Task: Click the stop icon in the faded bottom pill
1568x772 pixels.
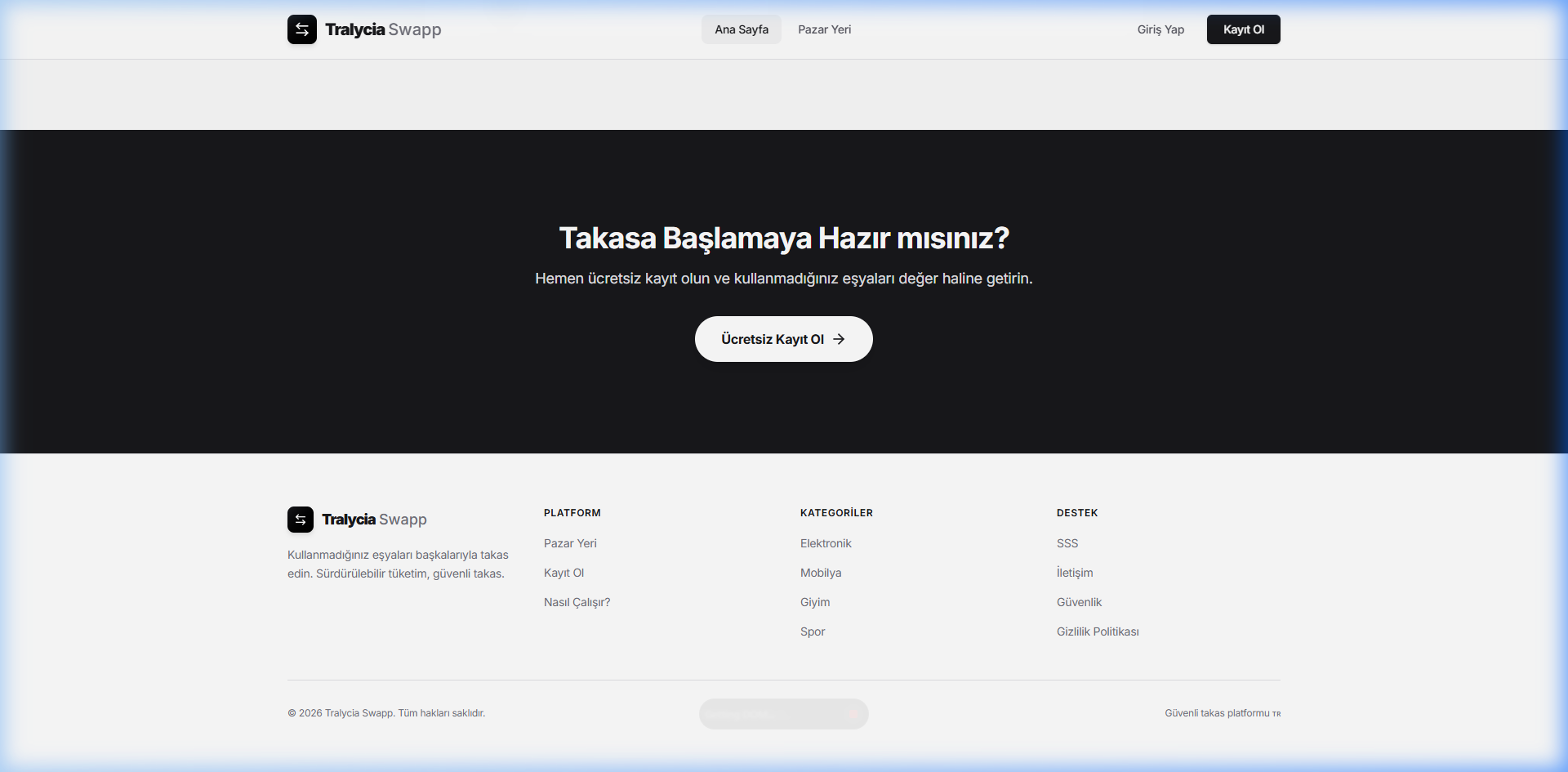Action: (852, 715)
